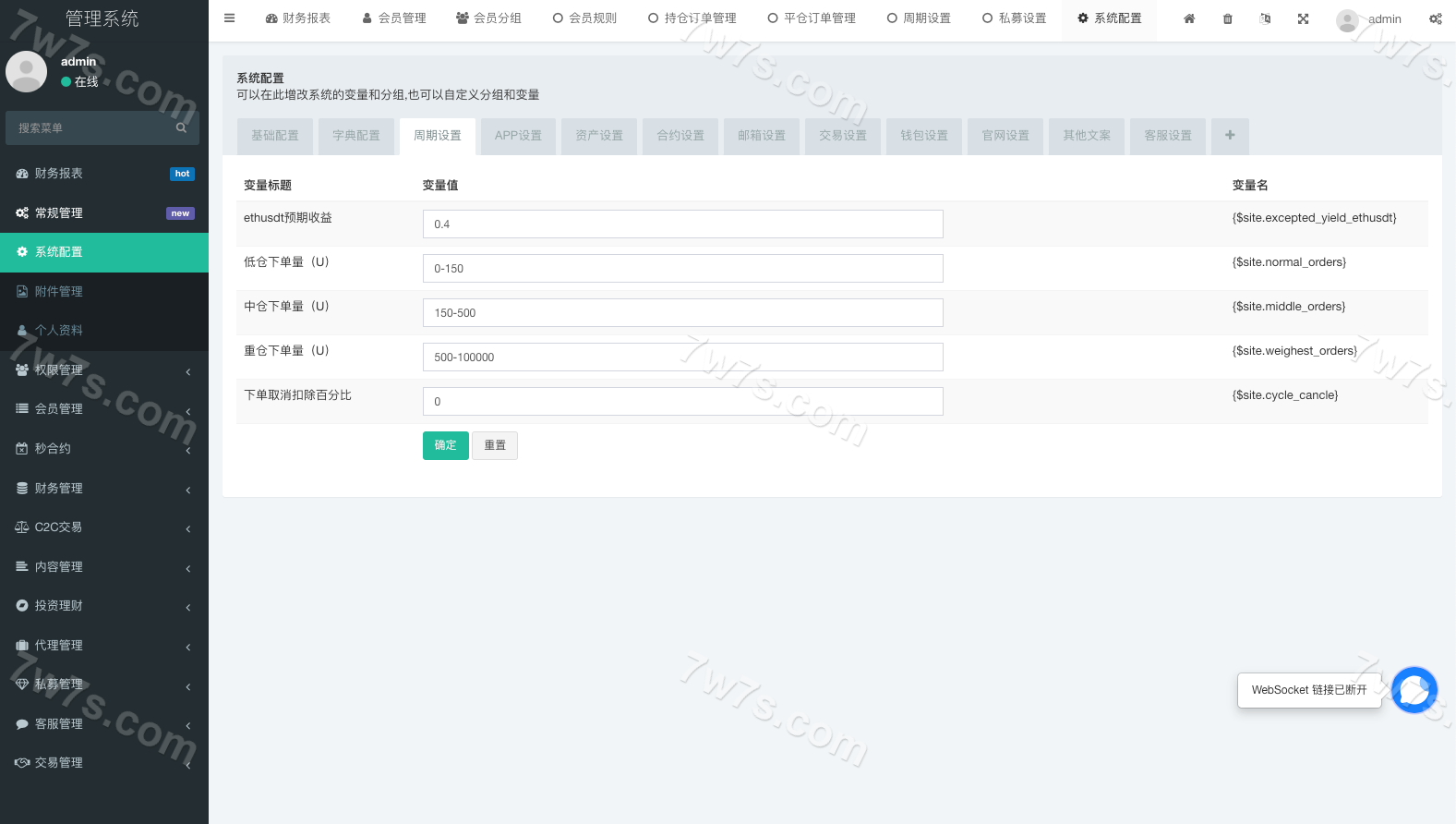
Task: Open 附件管理 in the sidebar
Action: click(59, 292)
